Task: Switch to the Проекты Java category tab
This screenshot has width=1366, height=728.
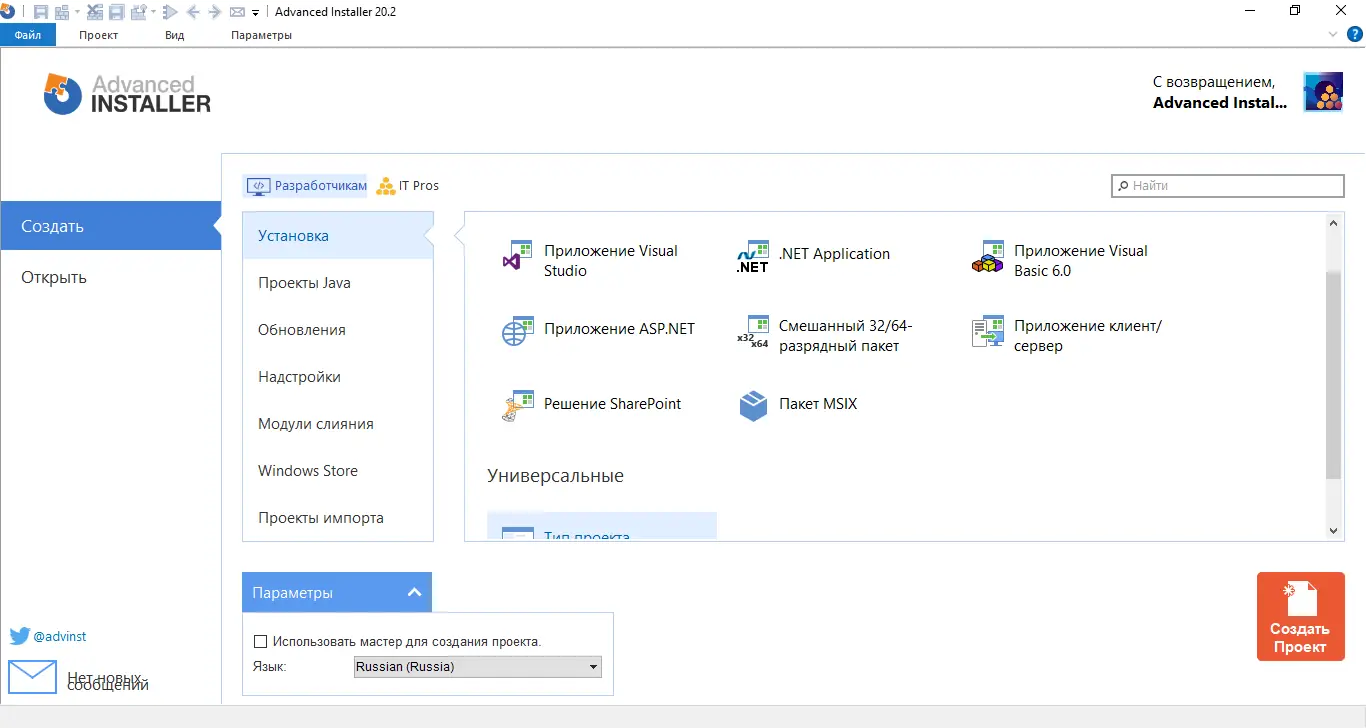Action: (x=304, y=283)
